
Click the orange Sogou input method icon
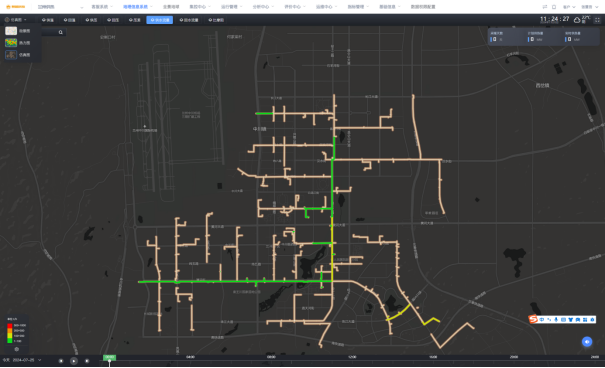click(x=533, y=319)
